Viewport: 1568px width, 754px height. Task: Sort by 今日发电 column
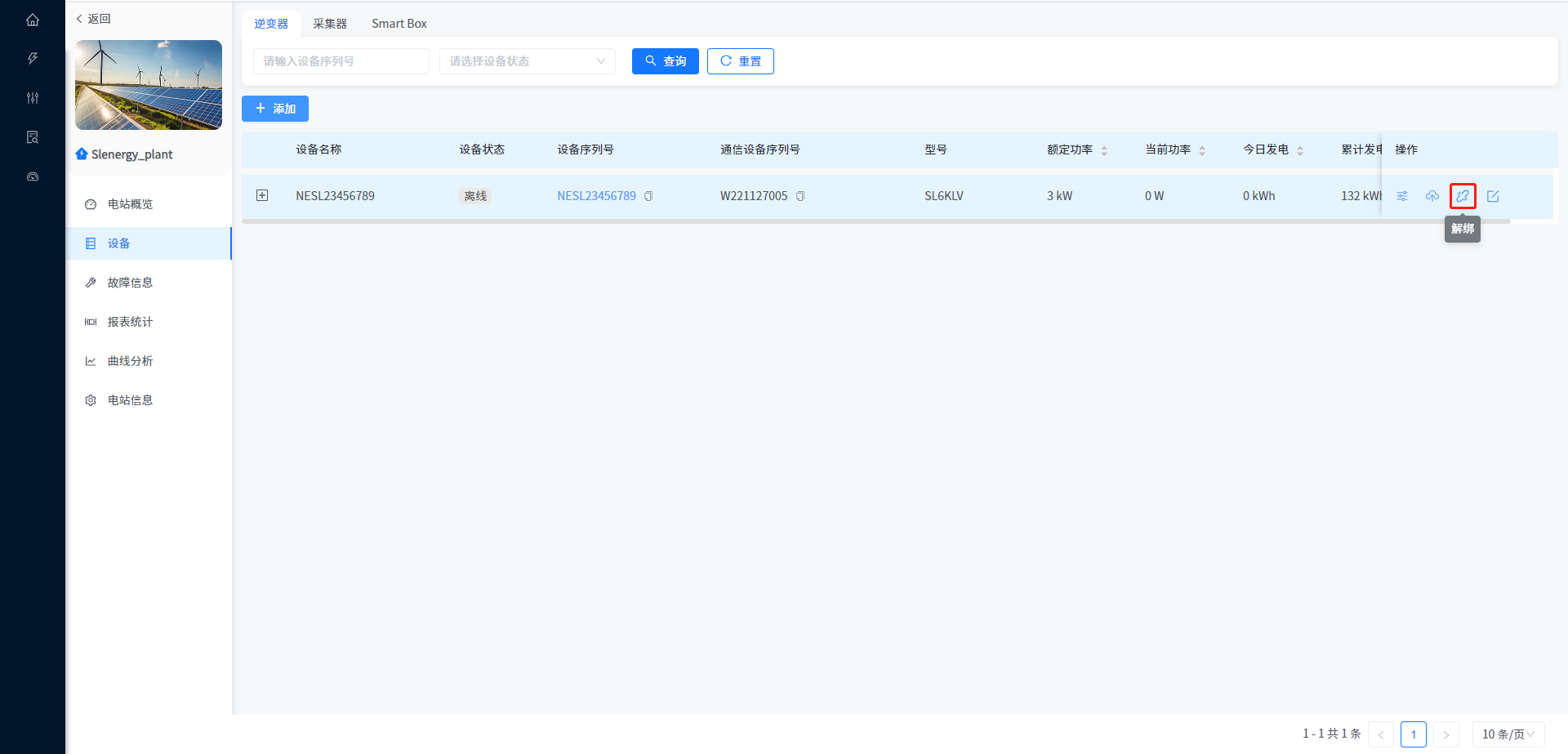(x=1300, y=150)
